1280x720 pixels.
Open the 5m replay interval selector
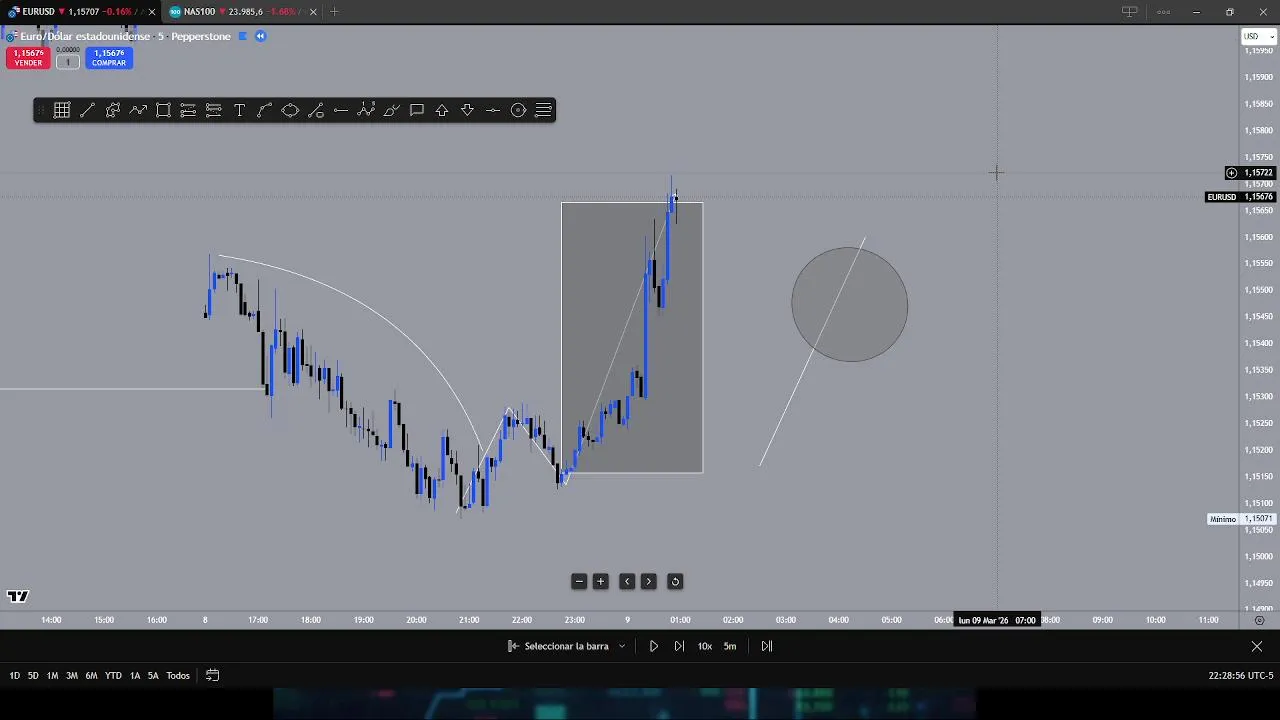point(730,646)
